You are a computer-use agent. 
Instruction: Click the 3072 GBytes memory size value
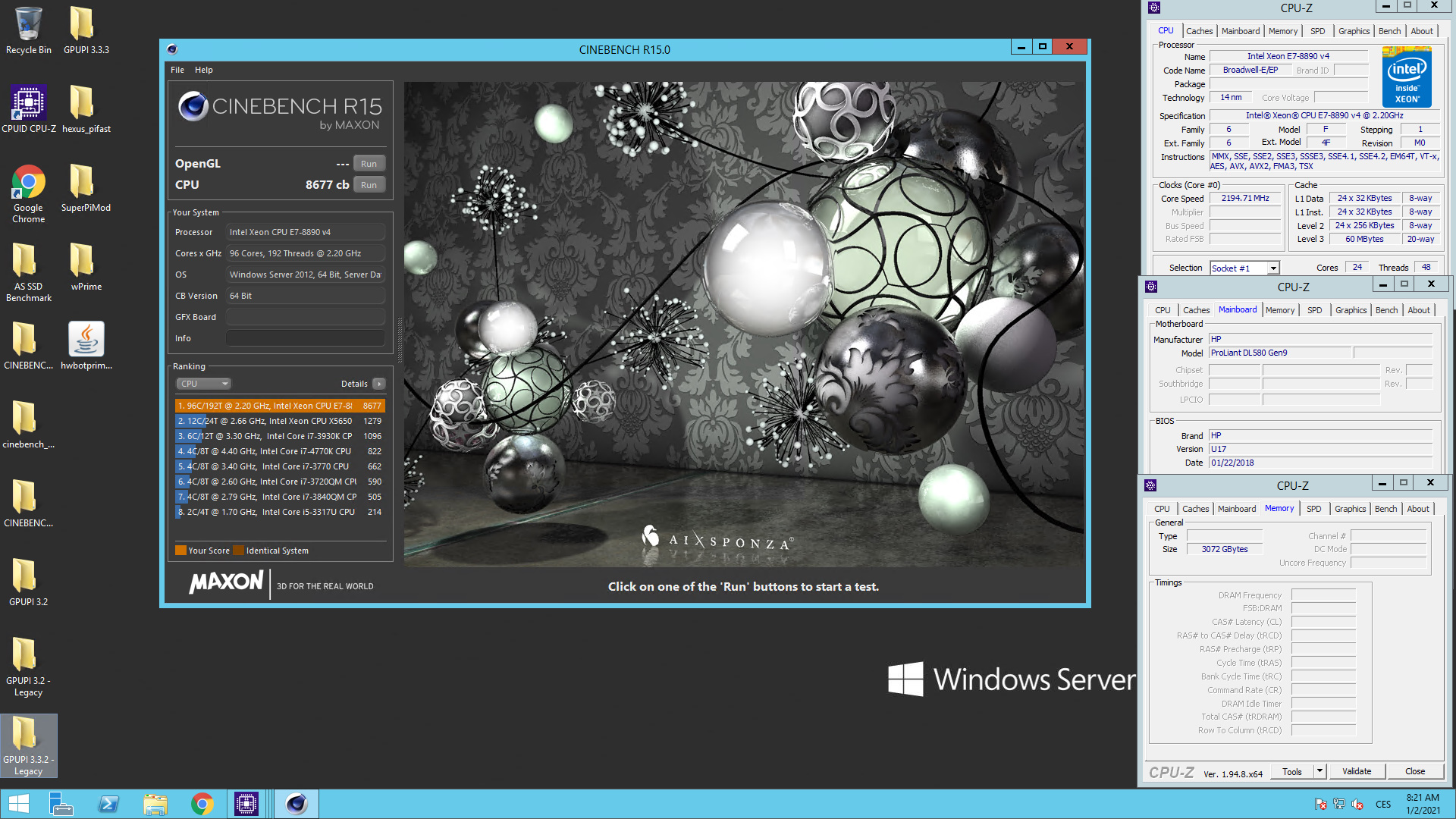1224,549
